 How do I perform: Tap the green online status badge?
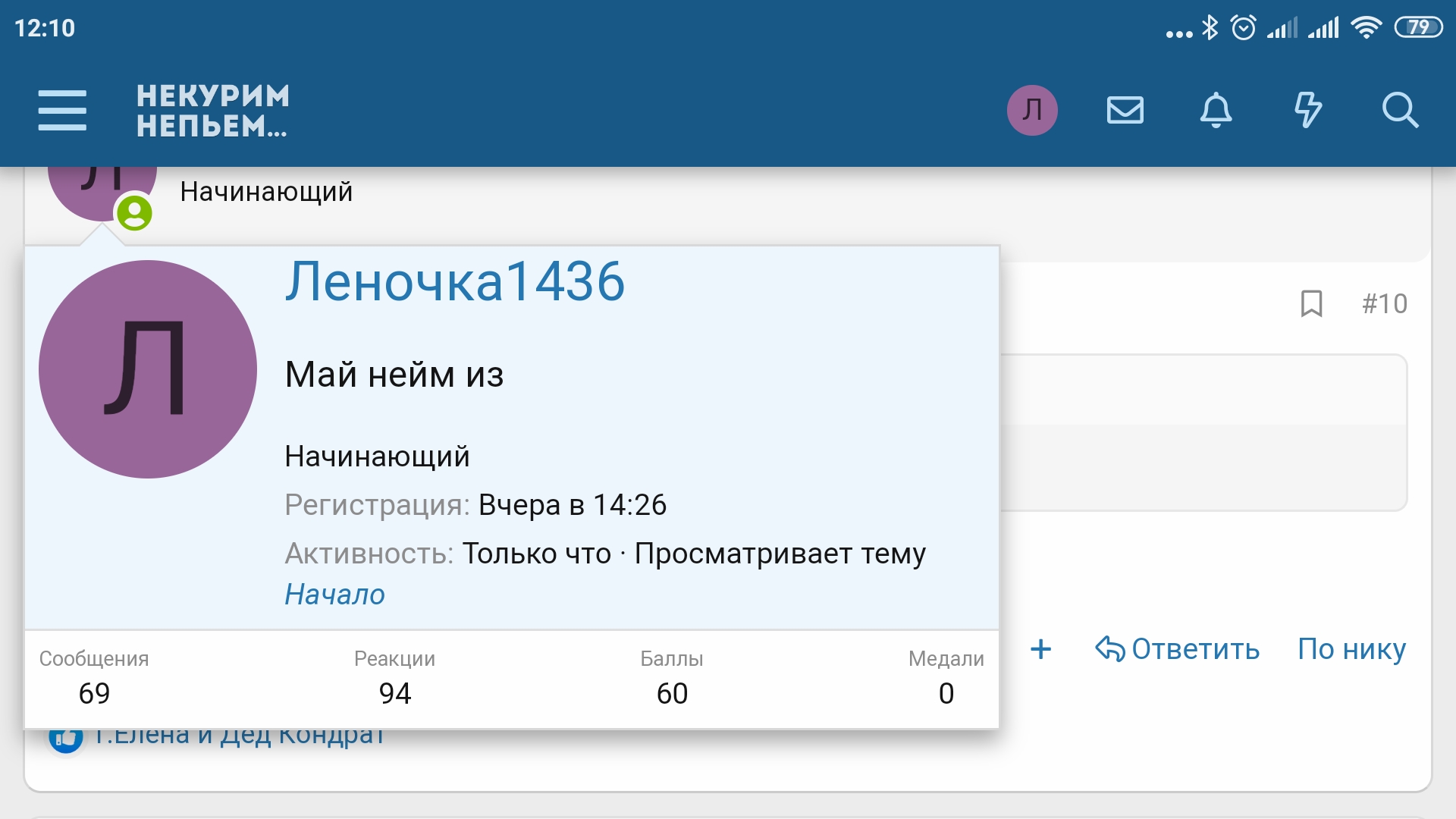134,212
